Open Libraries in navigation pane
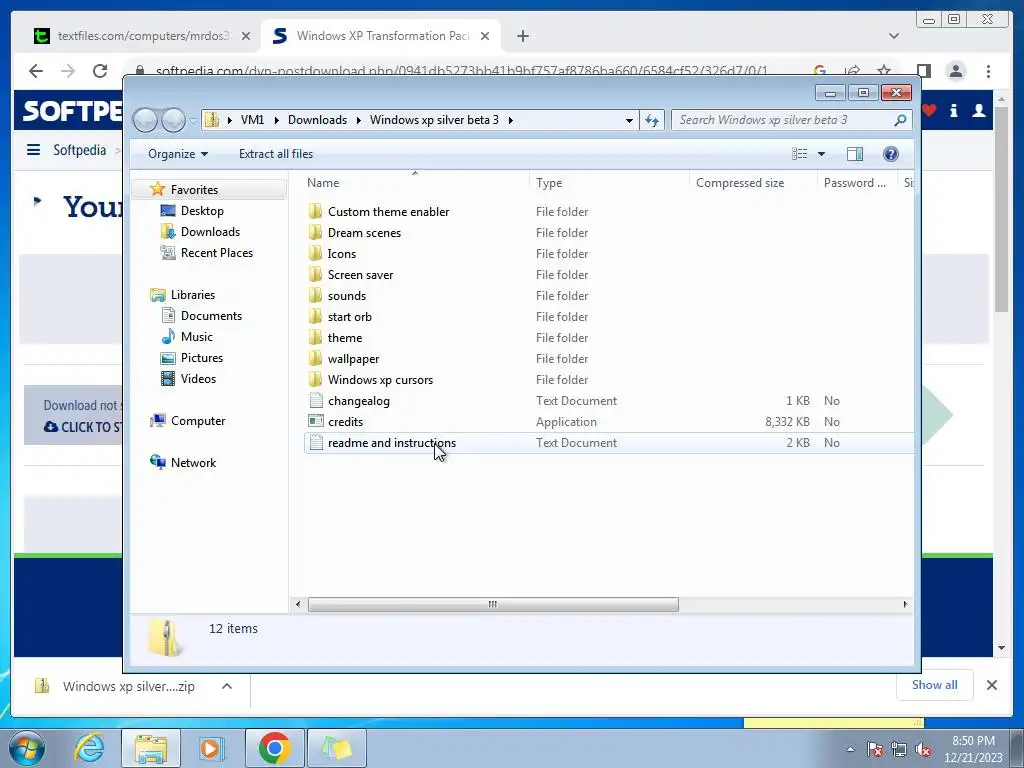 193,295
